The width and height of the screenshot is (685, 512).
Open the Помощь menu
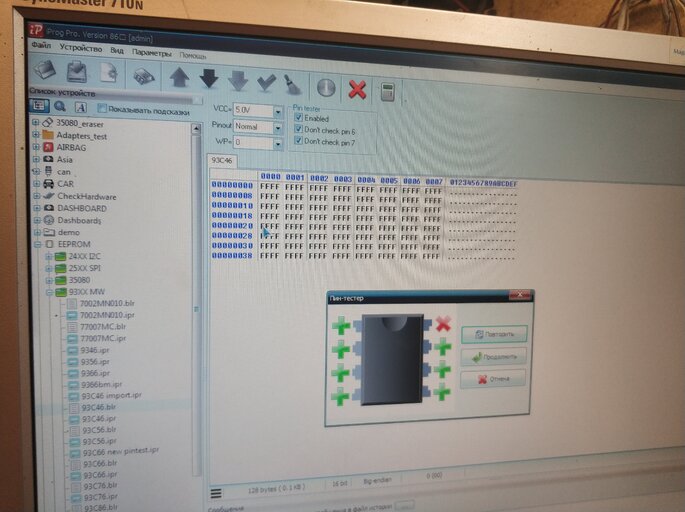pos(193,55)
